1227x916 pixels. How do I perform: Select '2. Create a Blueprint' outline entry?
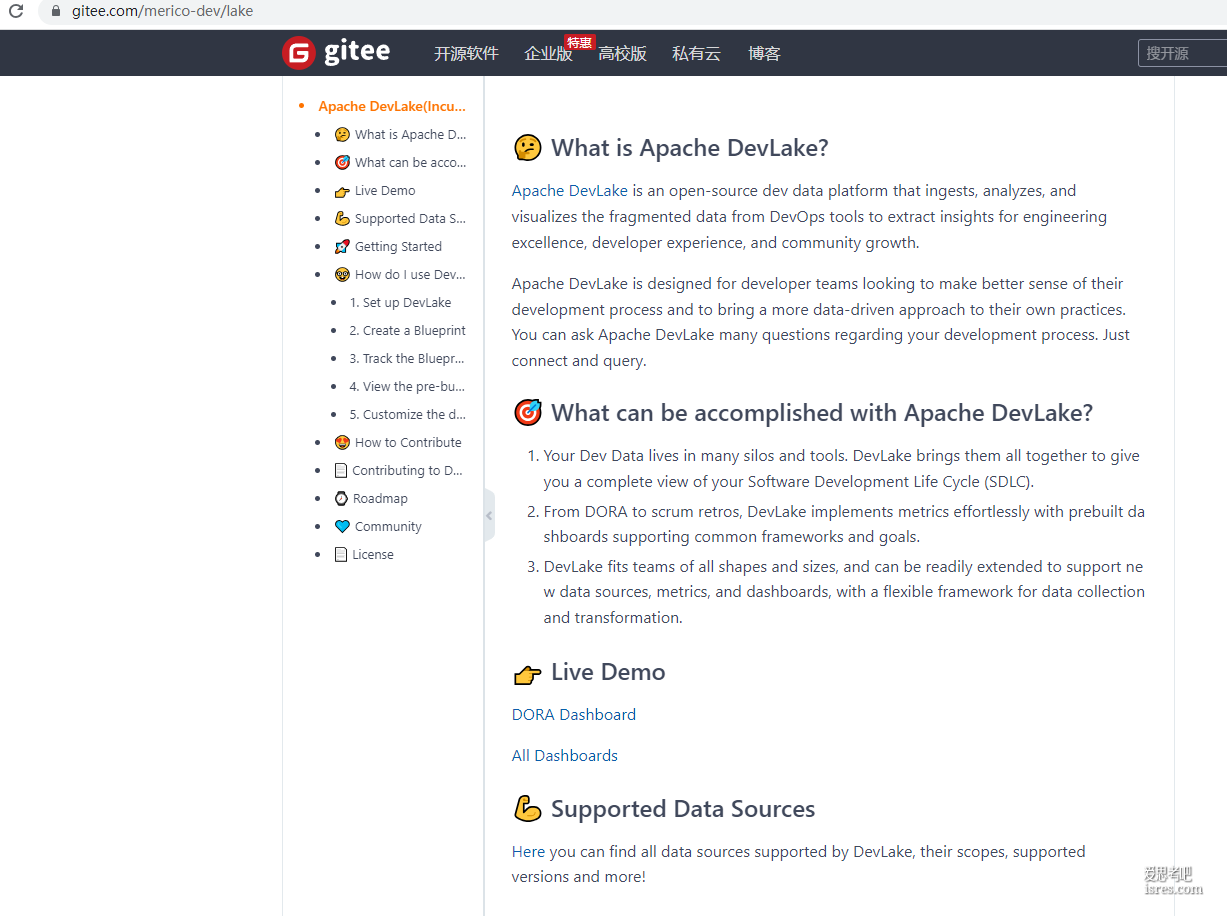tap(407, 331)
